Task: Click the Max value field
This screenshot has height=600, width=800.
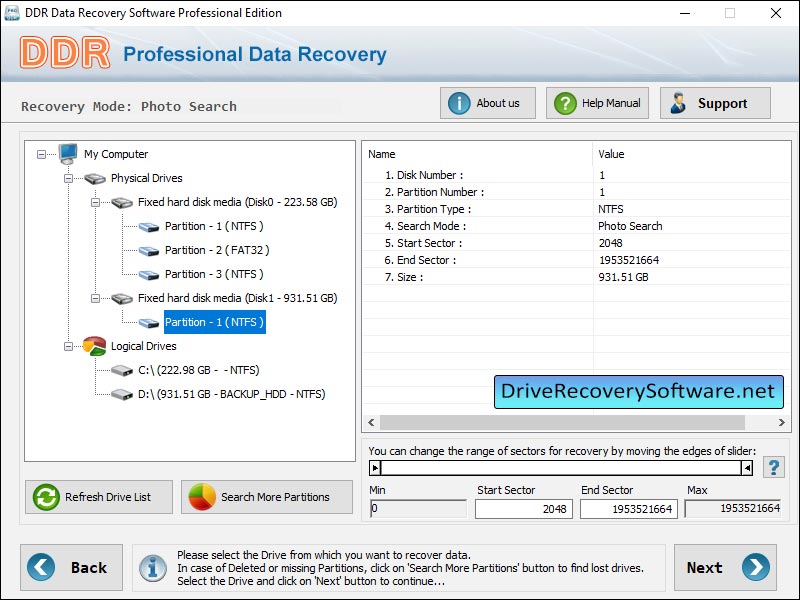Action: click(733, 508)
